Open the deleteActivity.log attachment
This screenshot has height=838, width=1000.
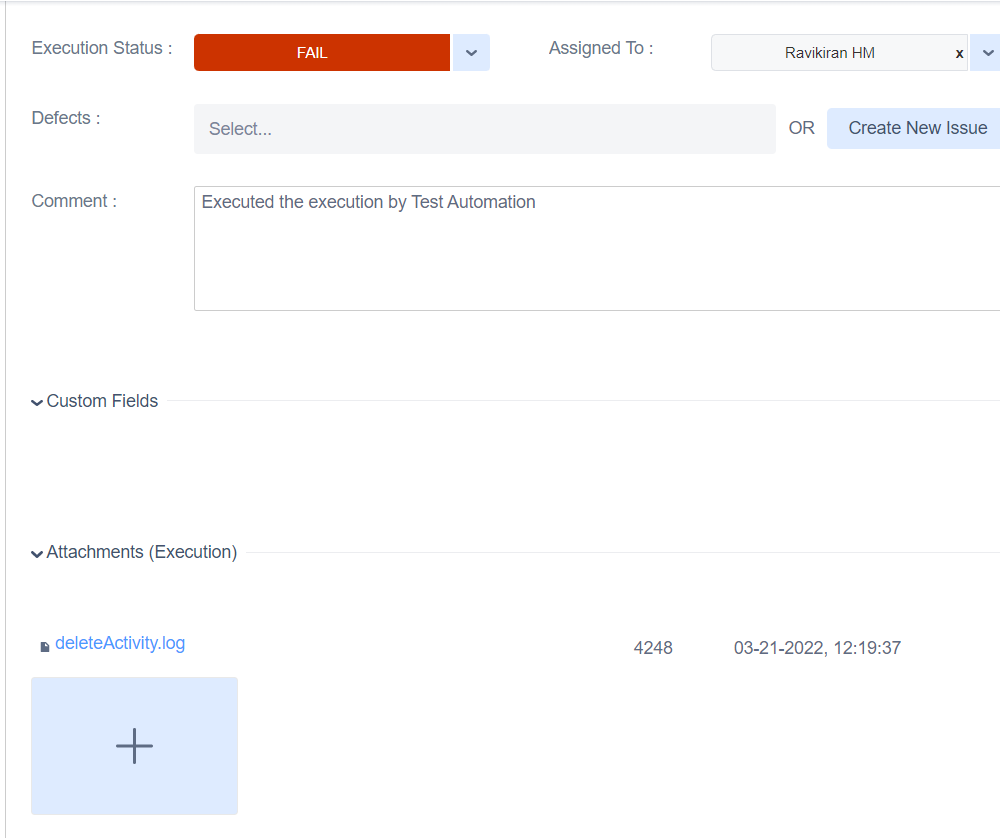pyautogui.click(x=120, y=643)
